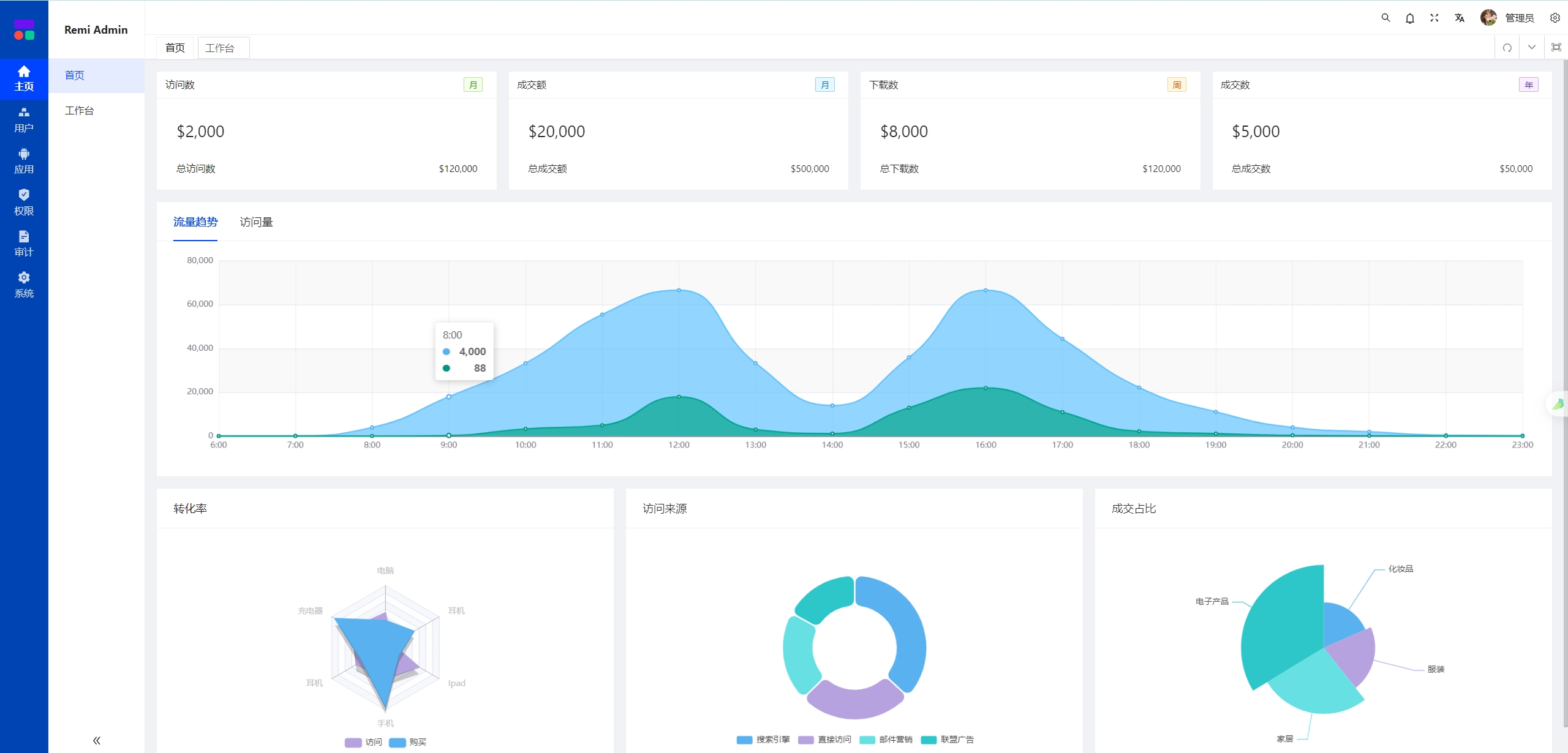Click the 月 tag on 访问数 card
Viewport: 1568px width, 753px height.
tap(473, 84)
